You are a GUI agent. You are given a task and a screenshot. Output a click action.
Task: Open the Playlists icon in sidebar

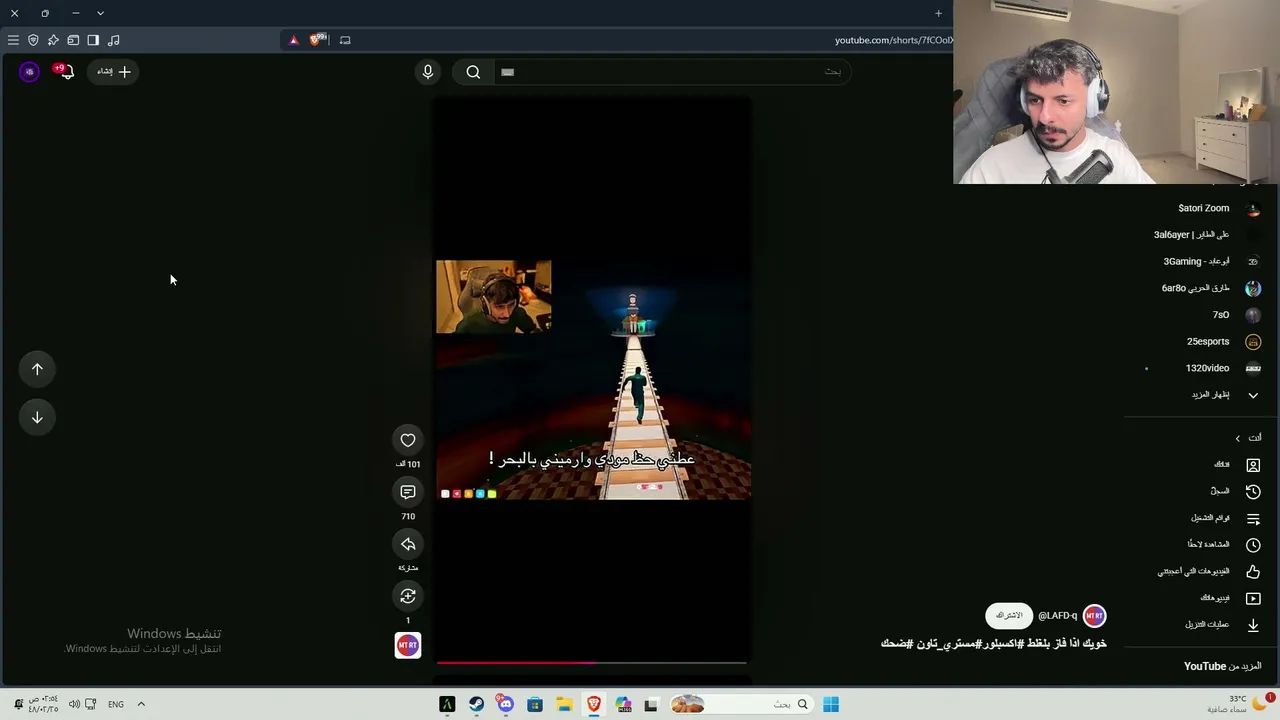click(1253, 518)
